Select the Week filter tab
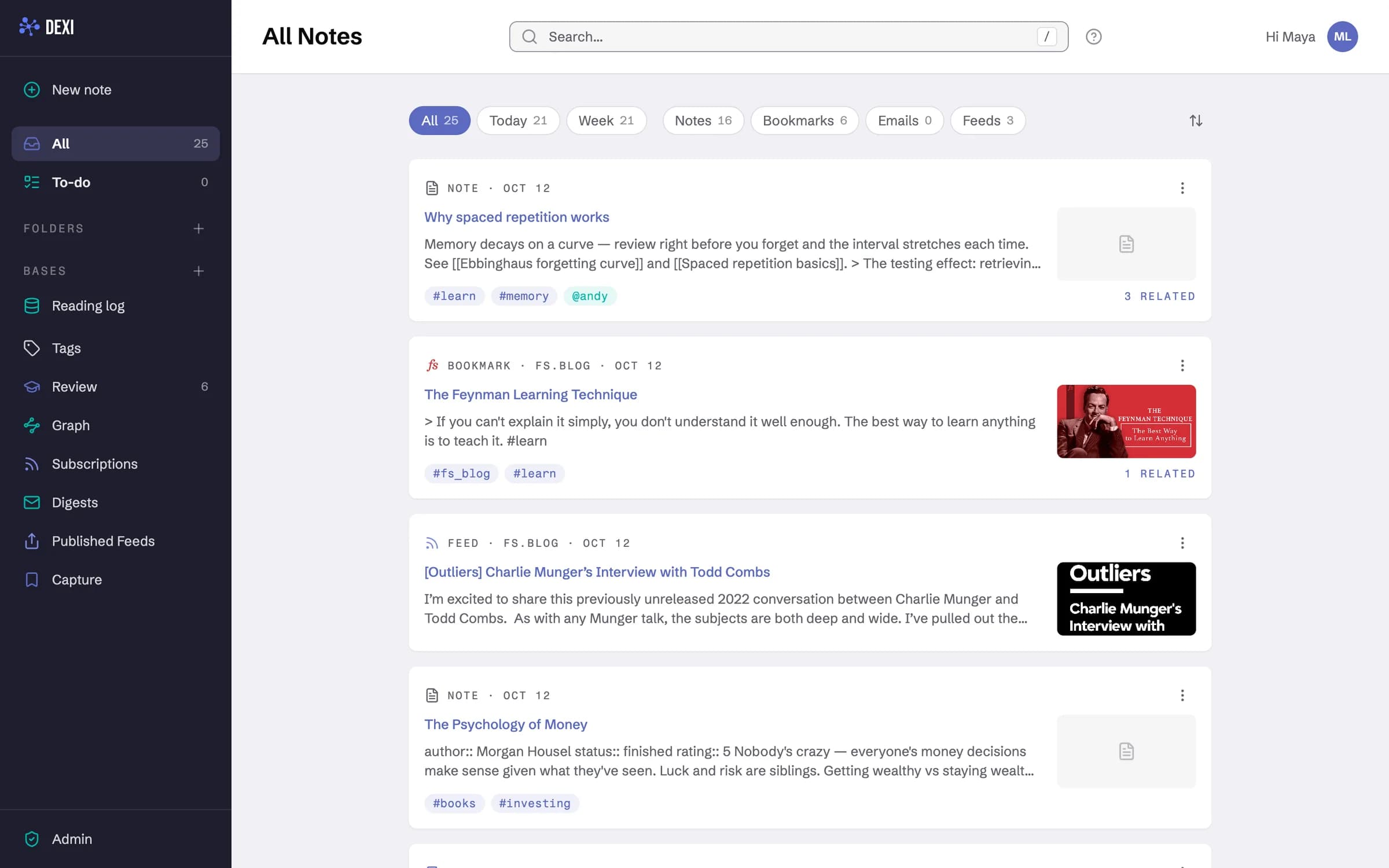 point(606,120)
